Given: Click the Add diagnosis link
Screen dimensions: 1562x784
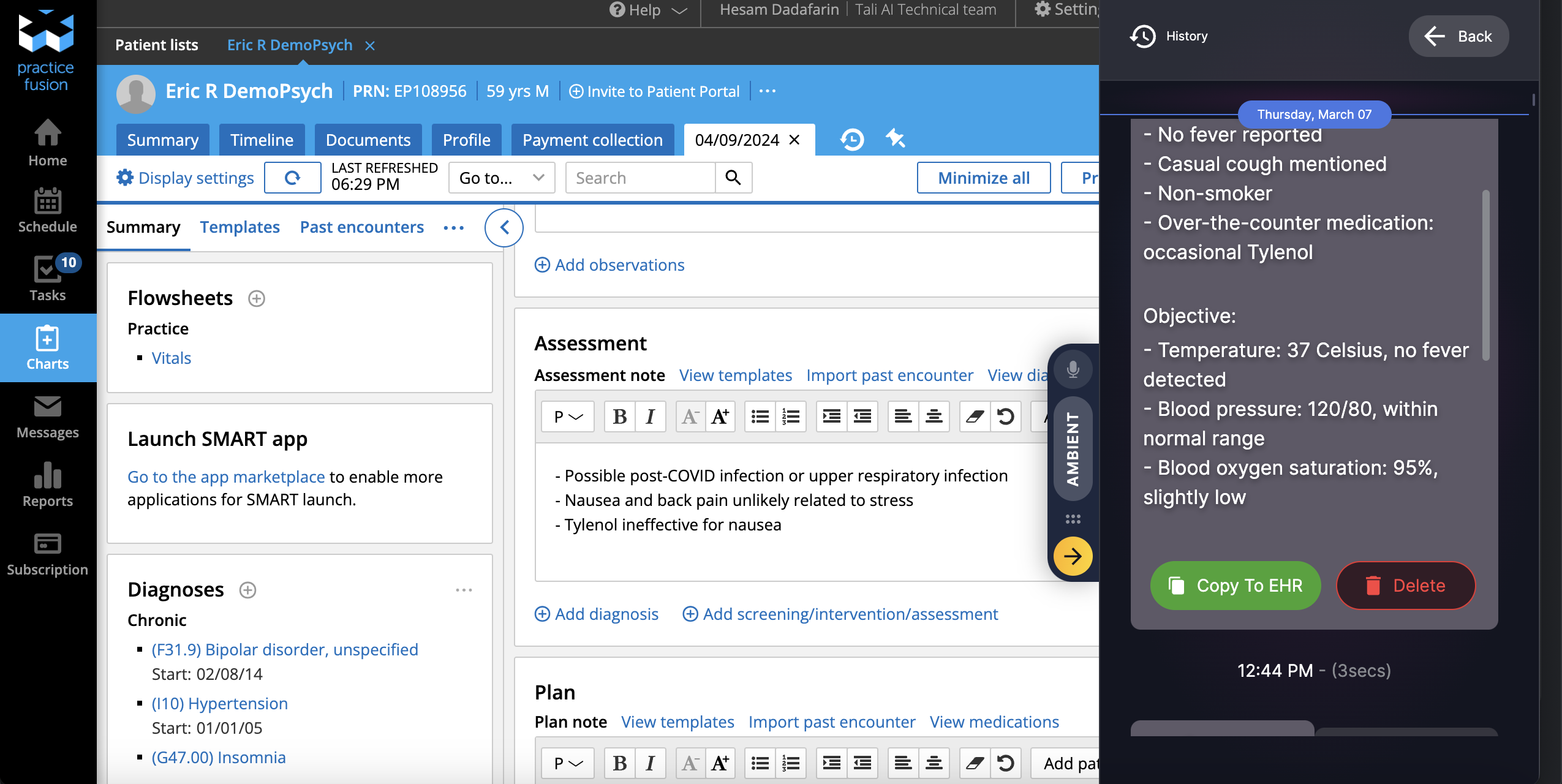Looking at the screenshot, I should [x=597, y=614].
